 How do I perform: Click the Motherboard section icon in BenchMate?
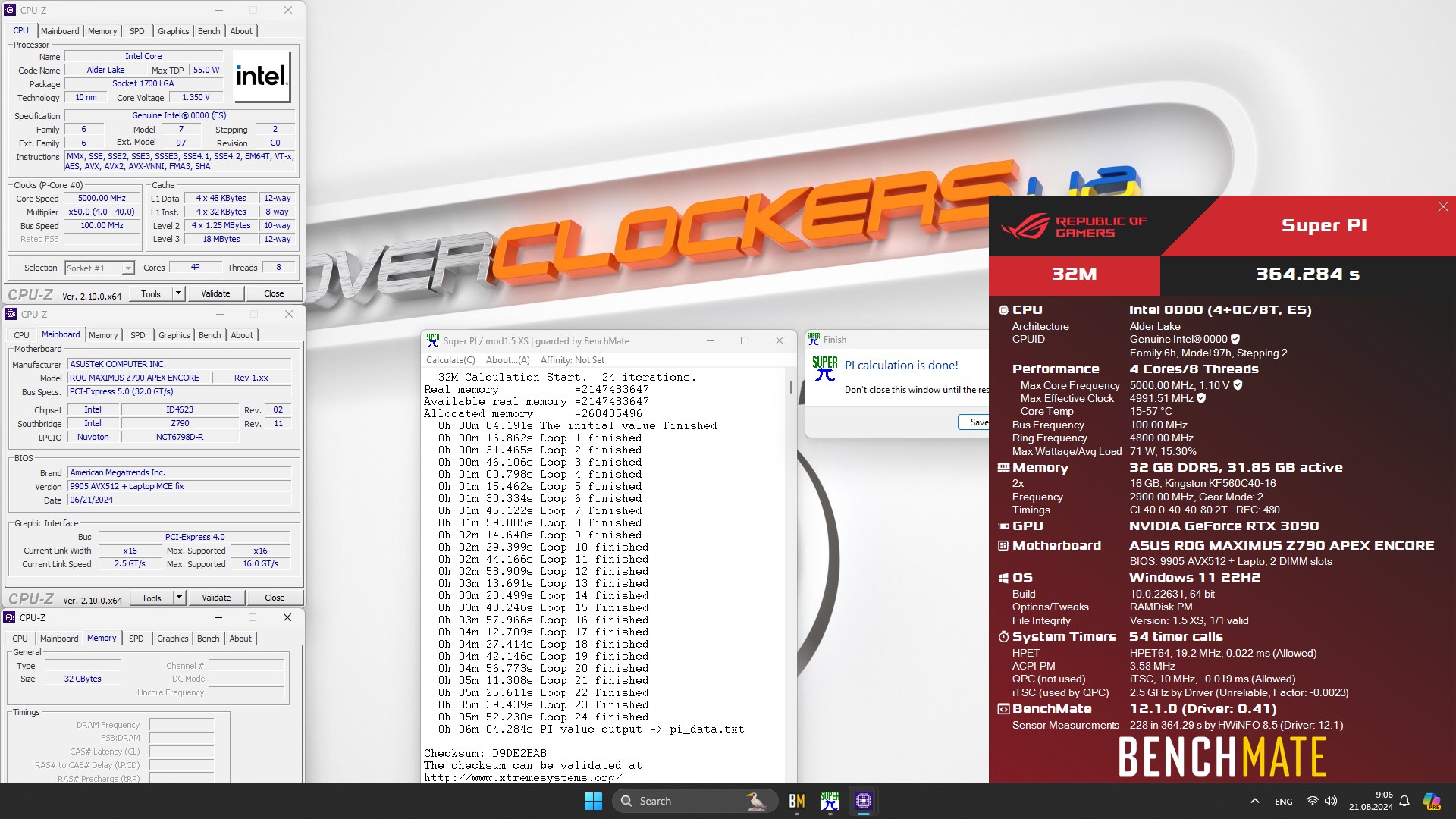point(1003,546)
